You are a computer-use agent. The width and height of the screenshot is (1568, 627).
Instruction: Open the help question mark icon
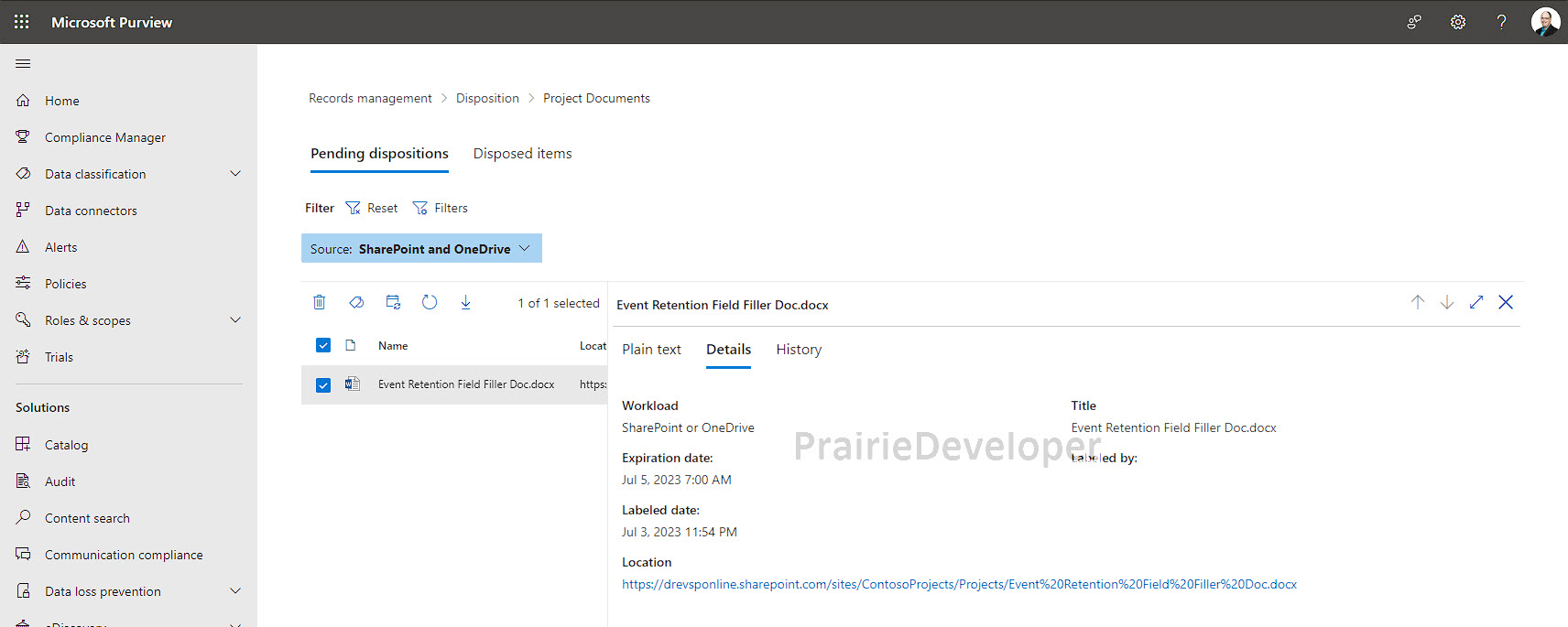[1502, 22]
